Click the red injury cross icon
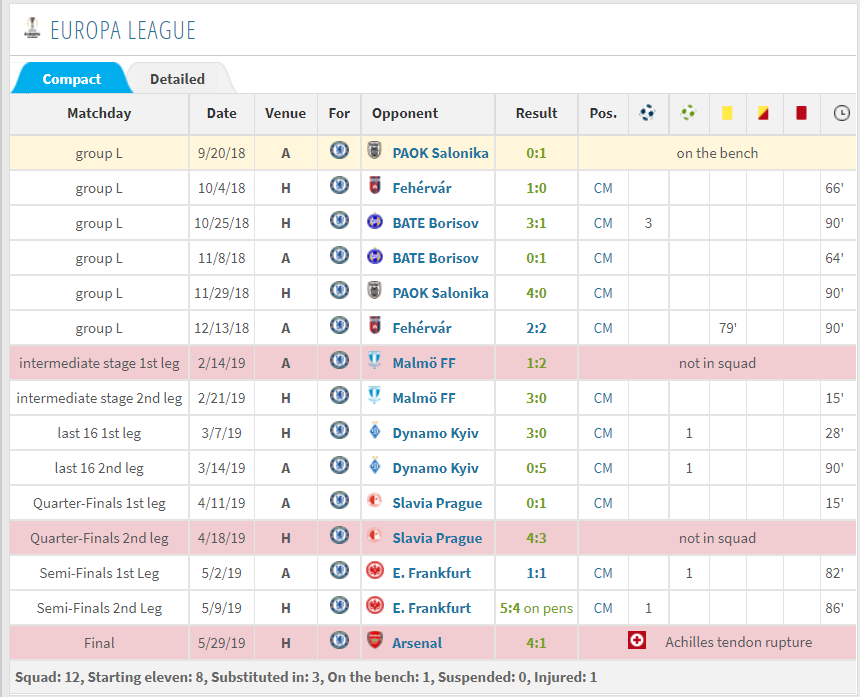Viewport: 860px width, 697px height. tap(637, 640)
